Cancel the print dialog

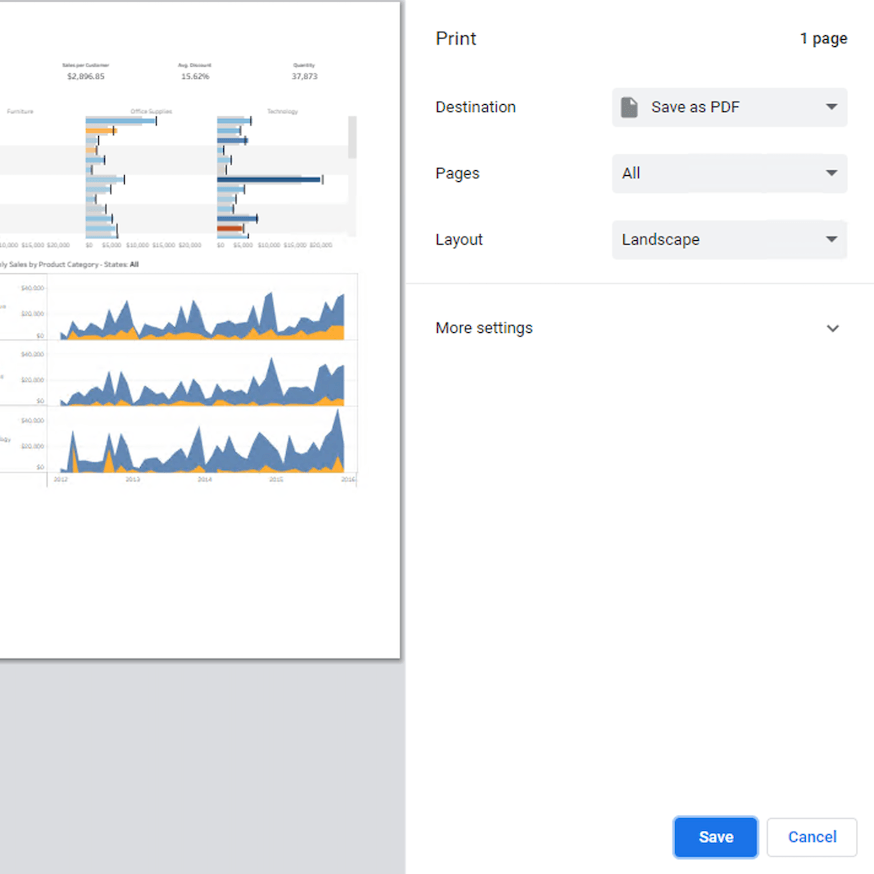pos(811,837)
